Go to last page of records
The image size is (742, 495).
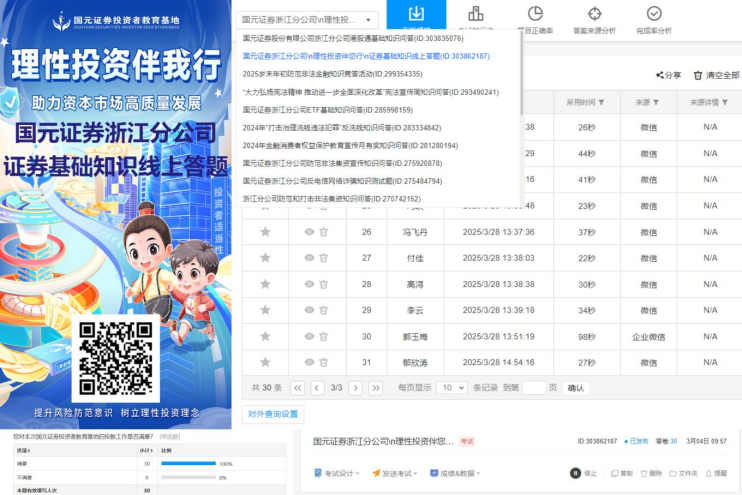click(376, 388)
